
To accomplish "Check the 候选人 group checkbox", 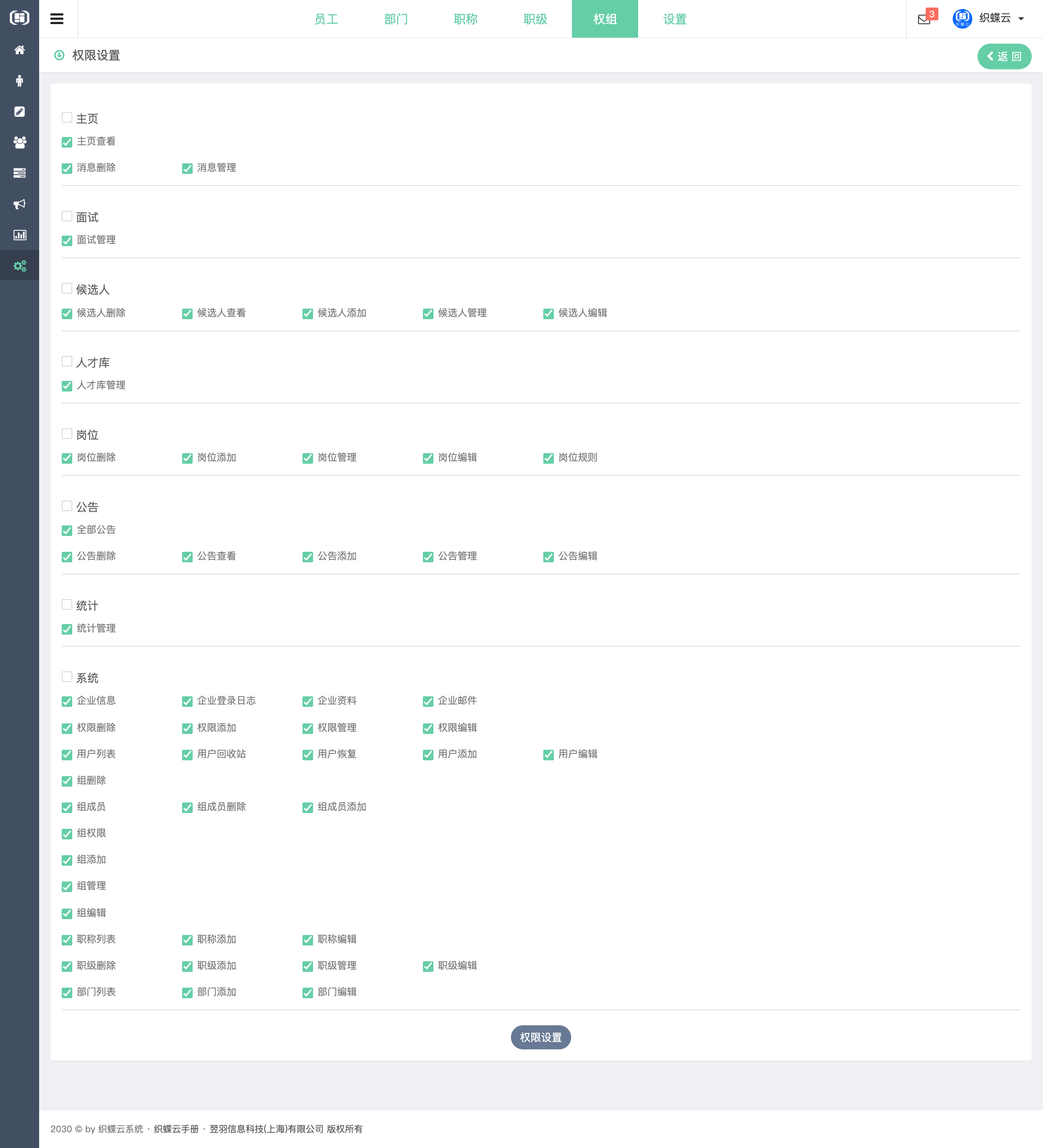I will pos(67,289).
